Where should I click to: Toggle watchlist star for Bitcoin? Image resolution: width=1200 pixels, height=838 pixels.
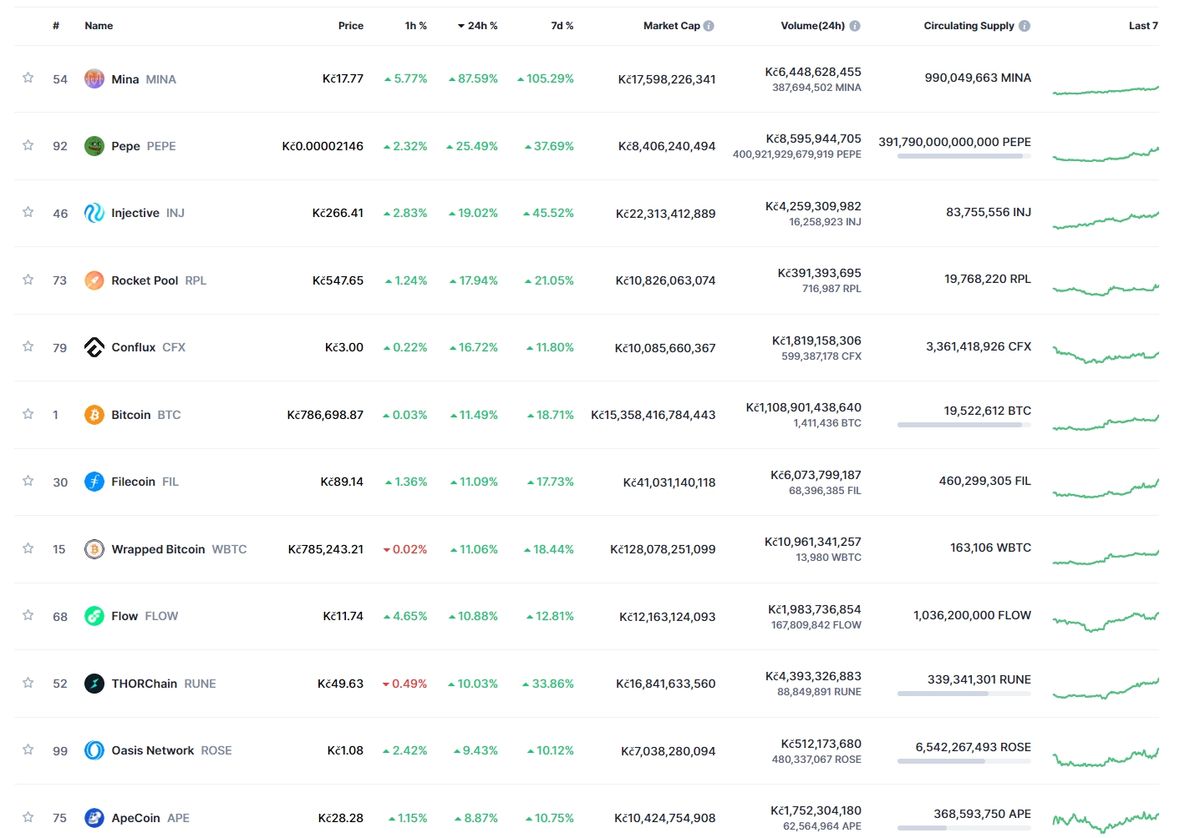28,414
